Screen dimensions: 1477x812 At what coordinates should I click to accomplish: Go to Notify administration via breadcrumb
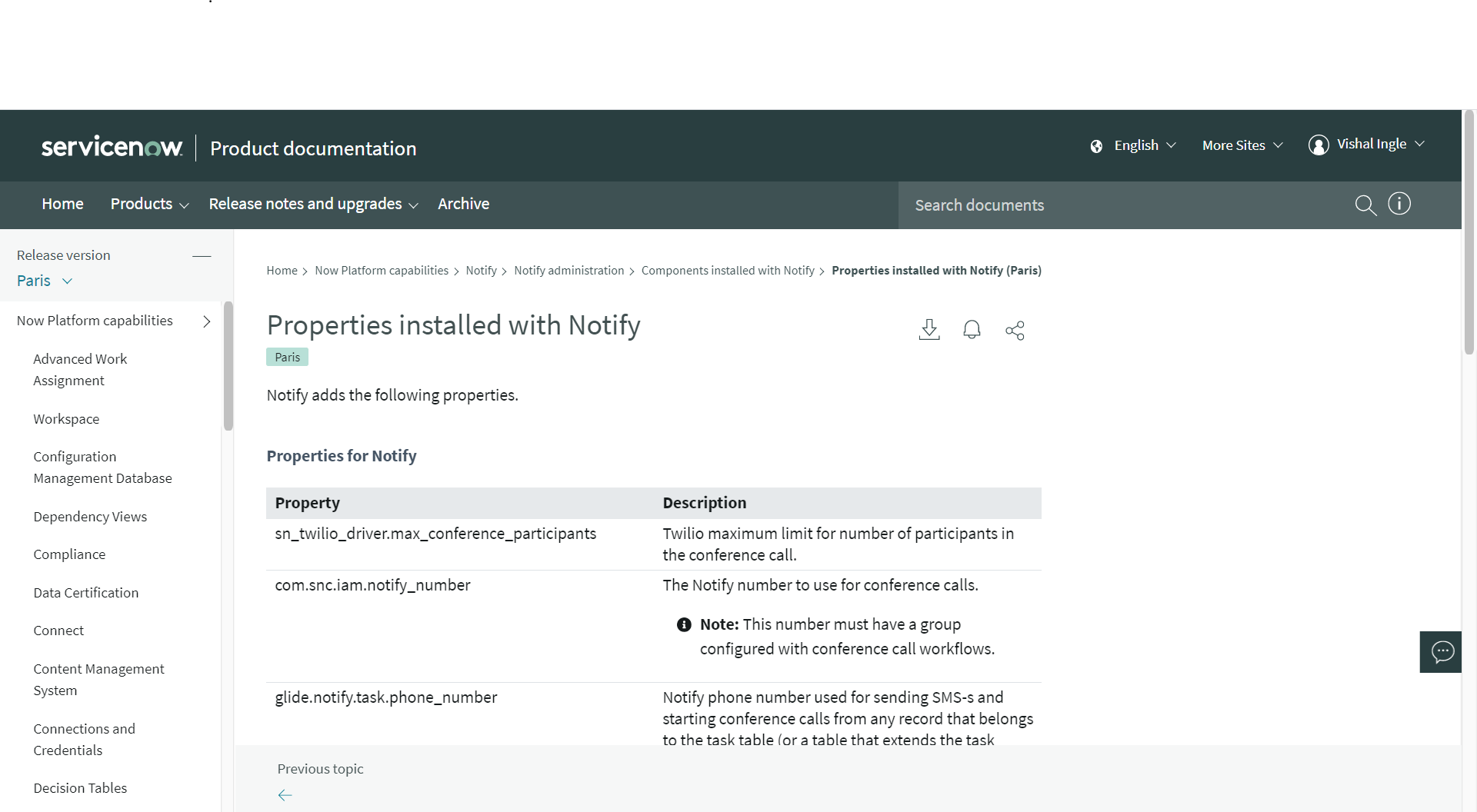[569, 270]
